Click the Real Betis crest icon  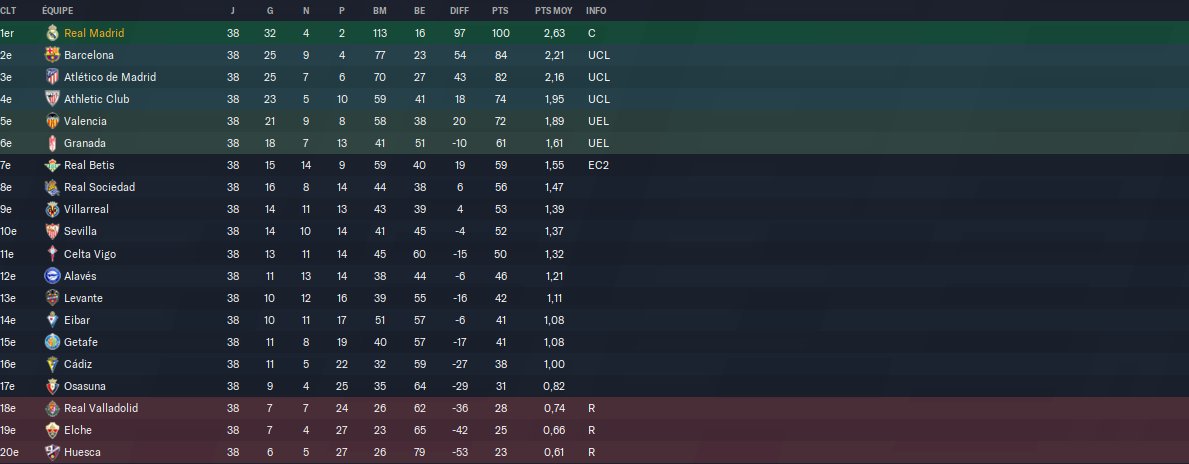[x=52, y=165]
